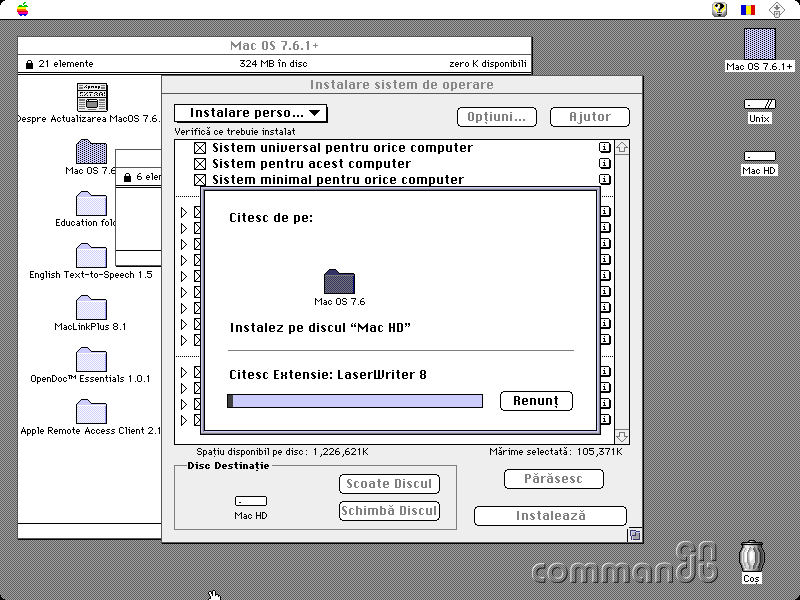Click the Coş trash can icon

[751, 556]
